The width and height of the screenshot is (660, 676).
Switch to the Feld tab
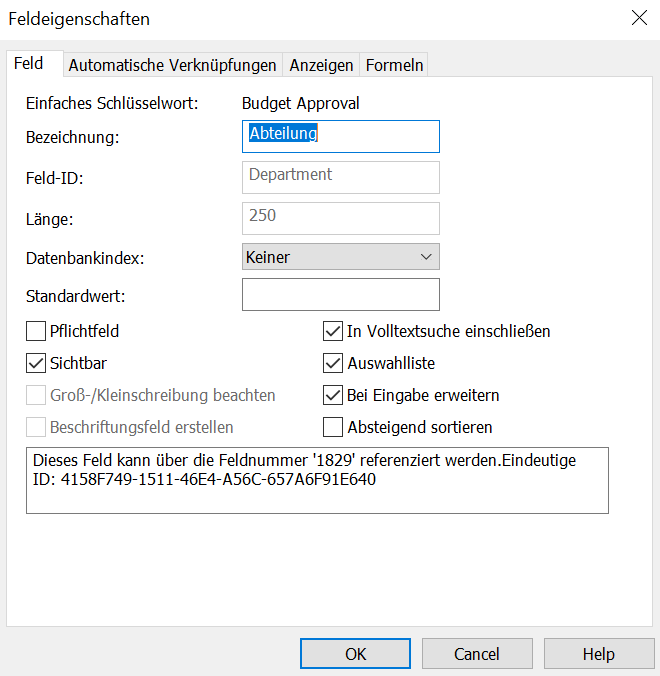(x=34, y=64)
